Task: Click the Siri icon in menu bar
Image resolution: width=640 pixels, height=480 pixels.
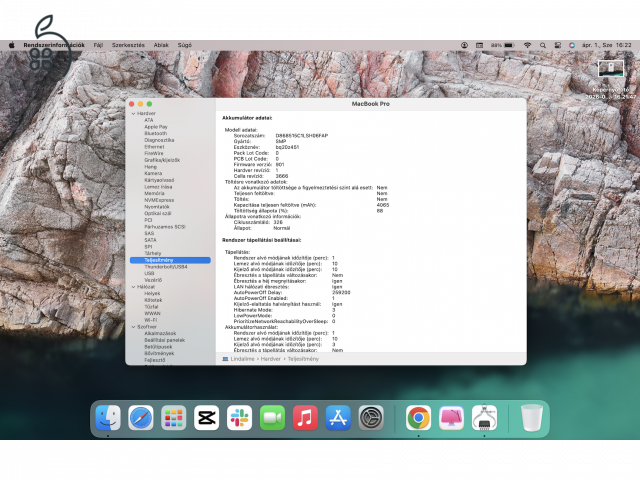Action: coord(572,45)
